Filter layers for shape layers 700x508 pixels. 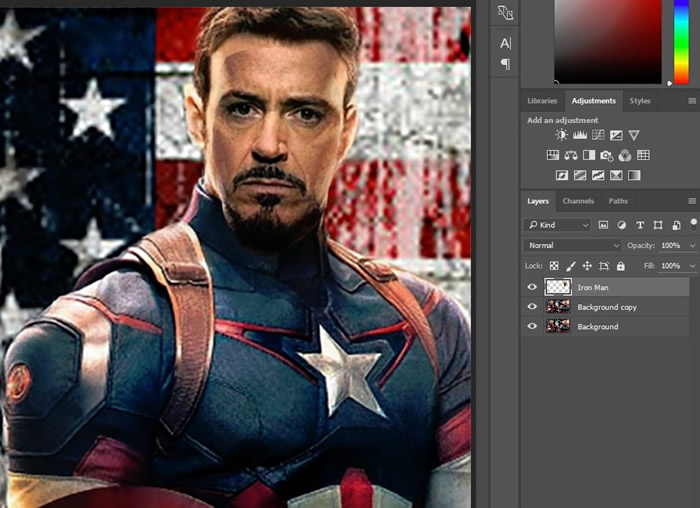coord(658,225)
